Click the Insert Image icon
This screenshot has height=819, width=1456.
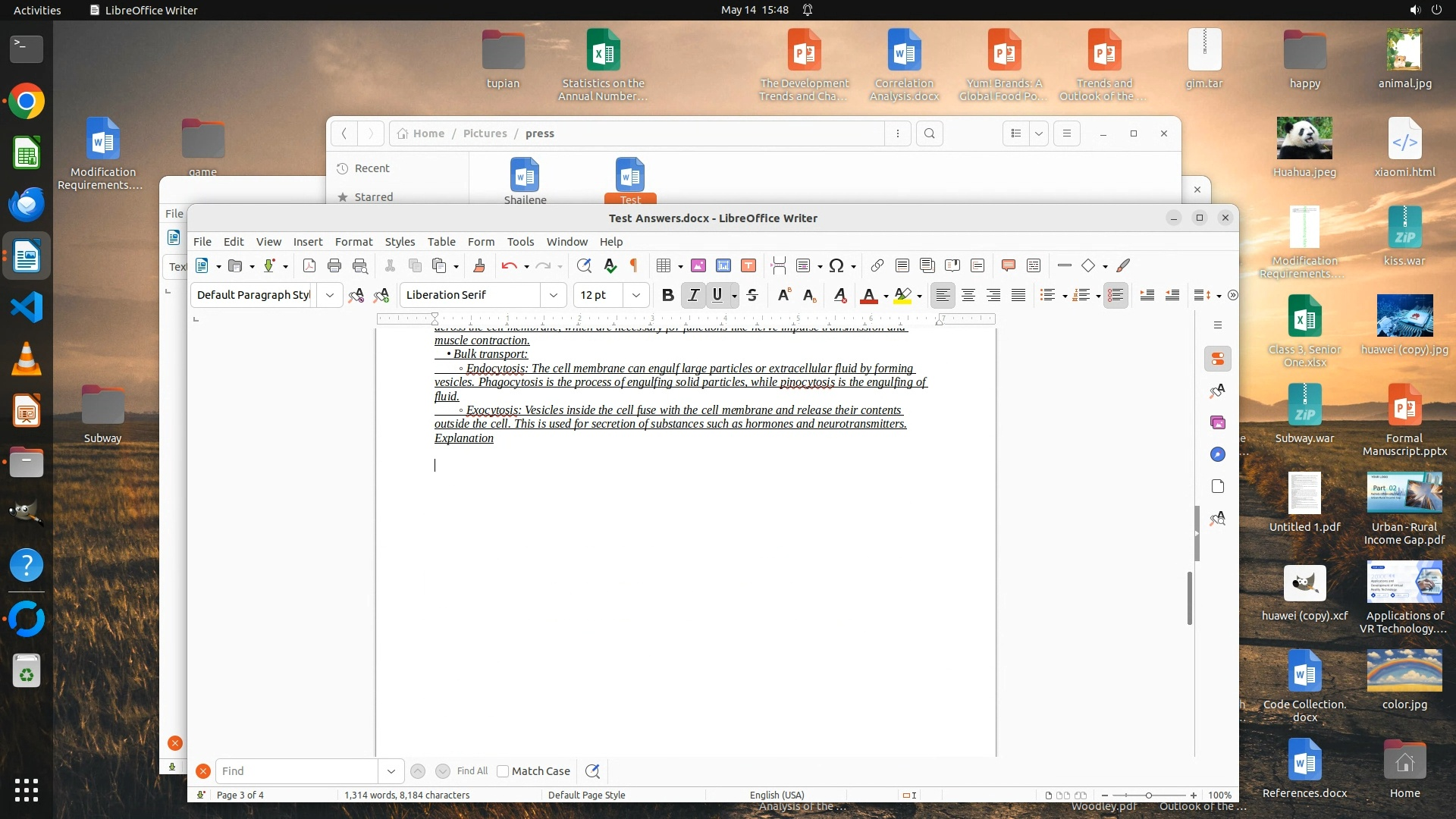698,265
